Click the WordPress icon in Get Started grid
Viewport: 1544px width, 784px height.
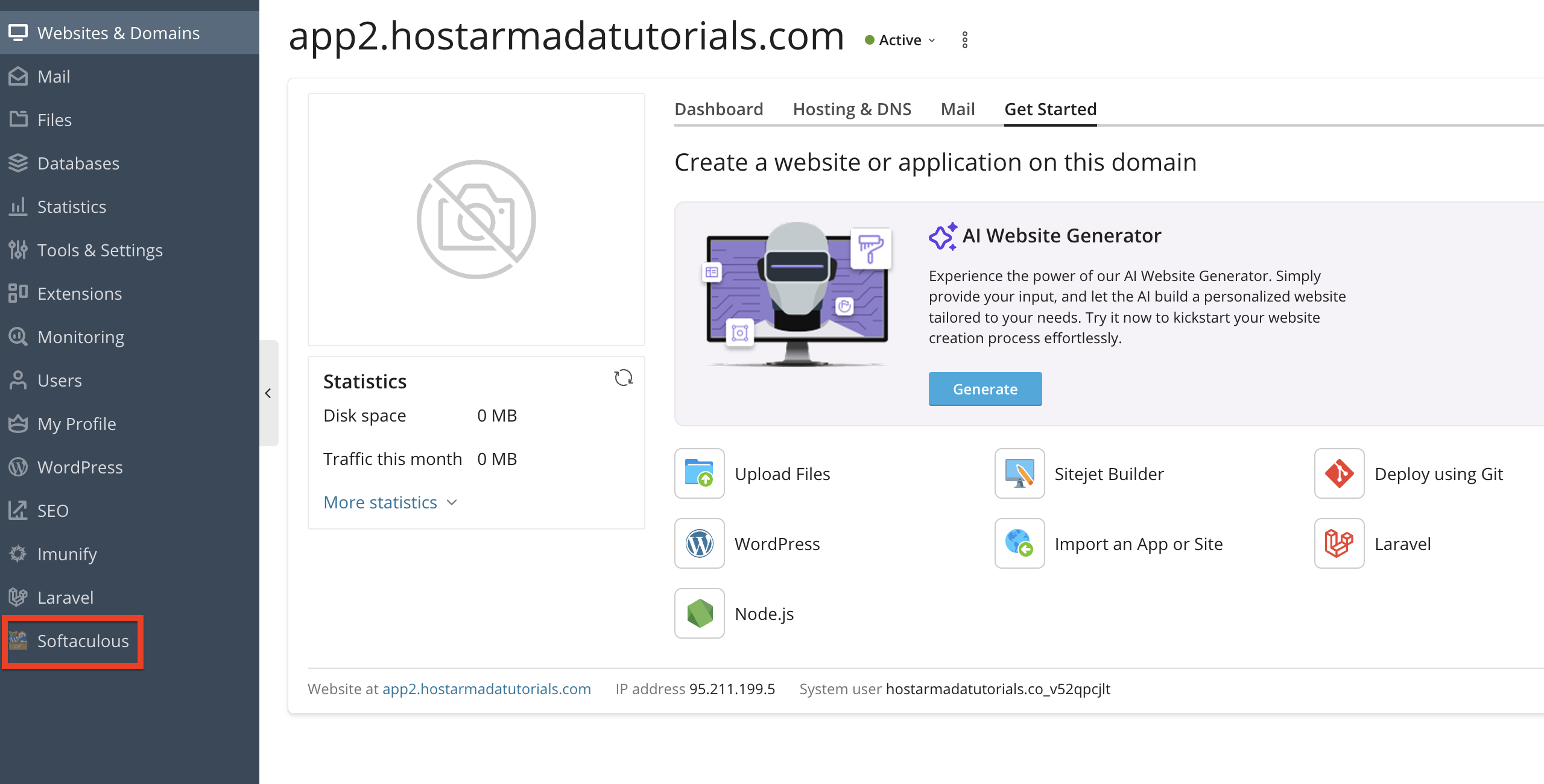(x=700, y=543)
